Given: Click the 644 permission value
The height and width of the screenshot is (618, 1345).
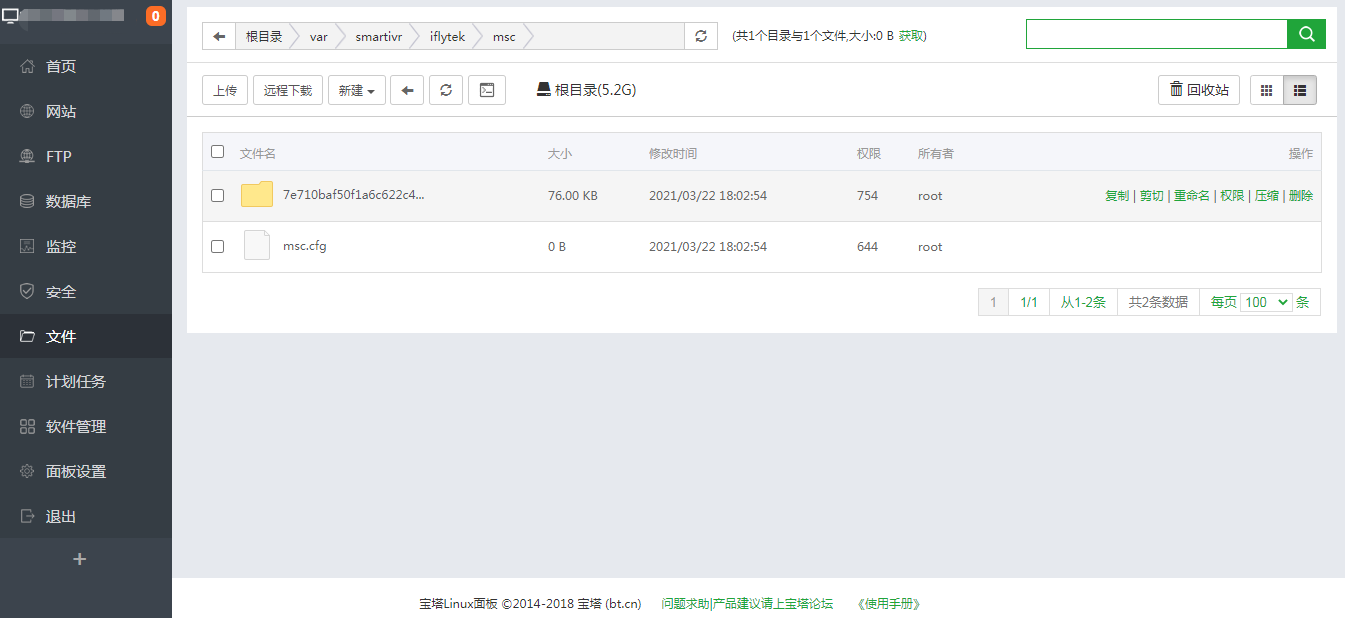Looking at the screenshot, I should coord(867,246).
